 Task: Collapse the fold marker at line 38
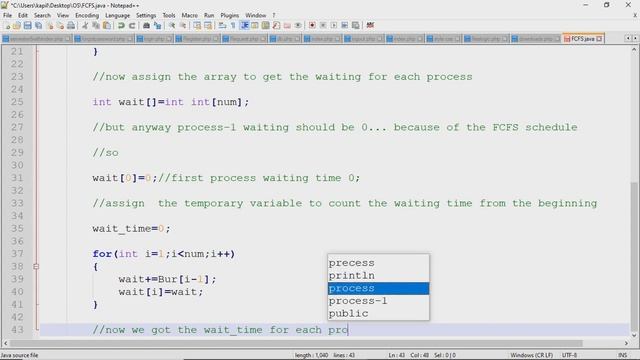pyautogui.click(x=36, y=267)
